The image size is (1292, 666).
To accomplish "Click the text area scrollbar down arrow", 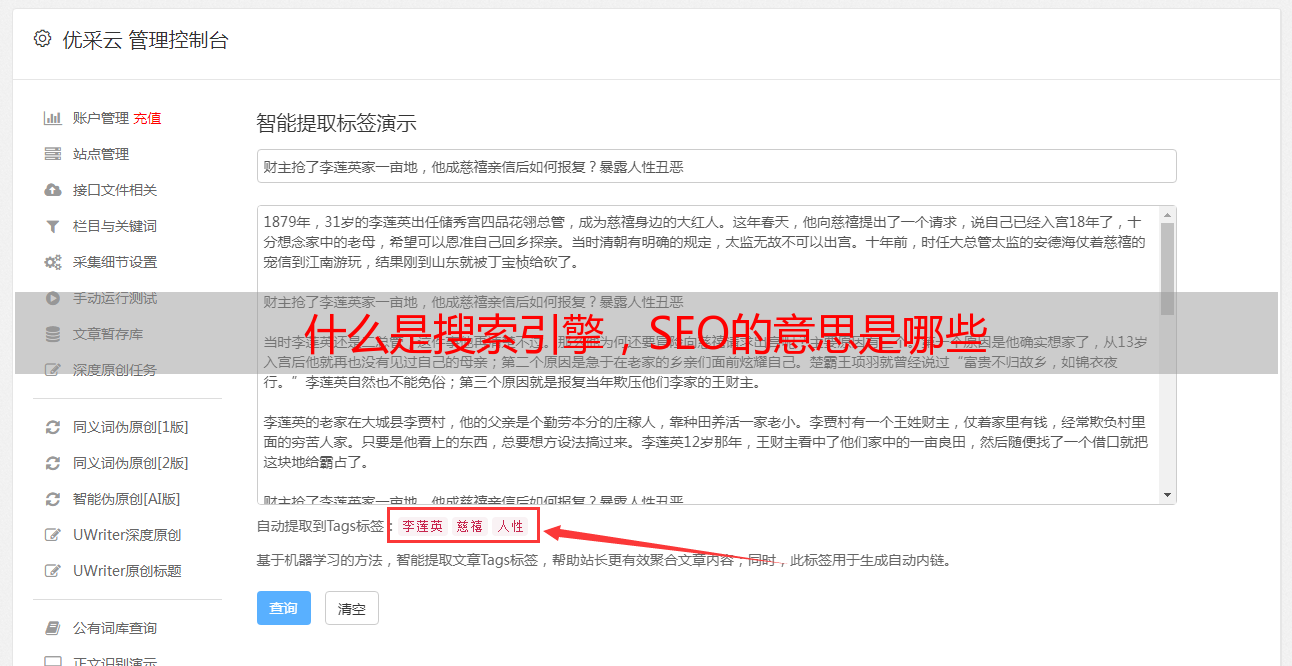I will coord(1167,495).
